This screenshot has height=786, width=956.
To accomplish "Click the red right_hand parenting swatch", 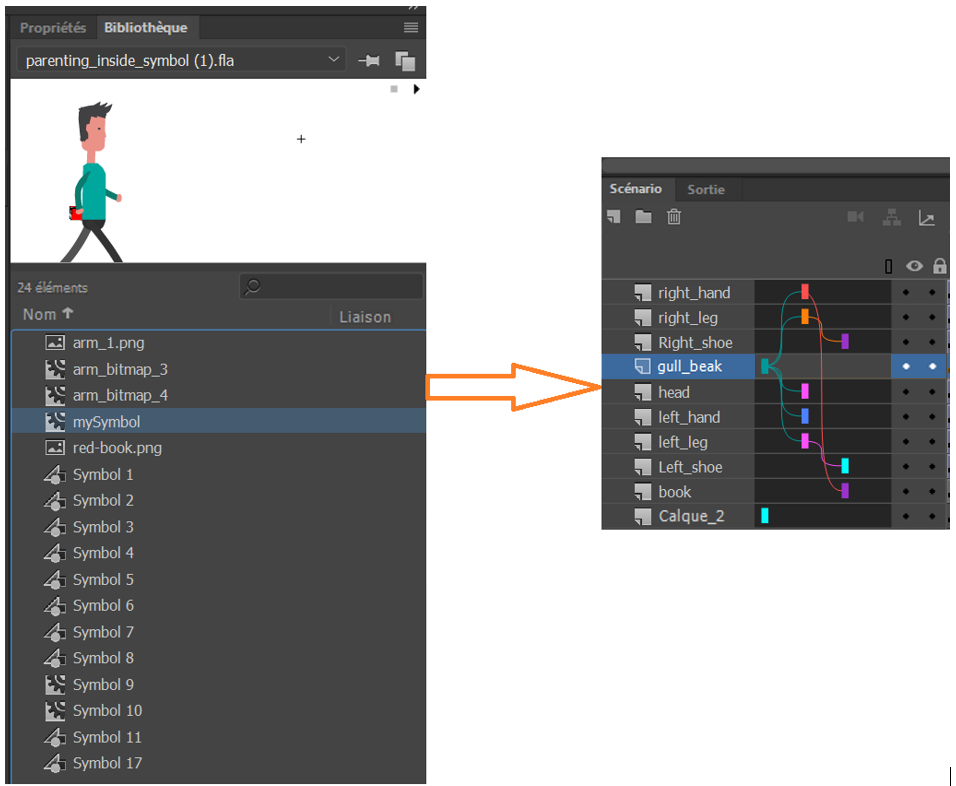I will click(805, 291).
